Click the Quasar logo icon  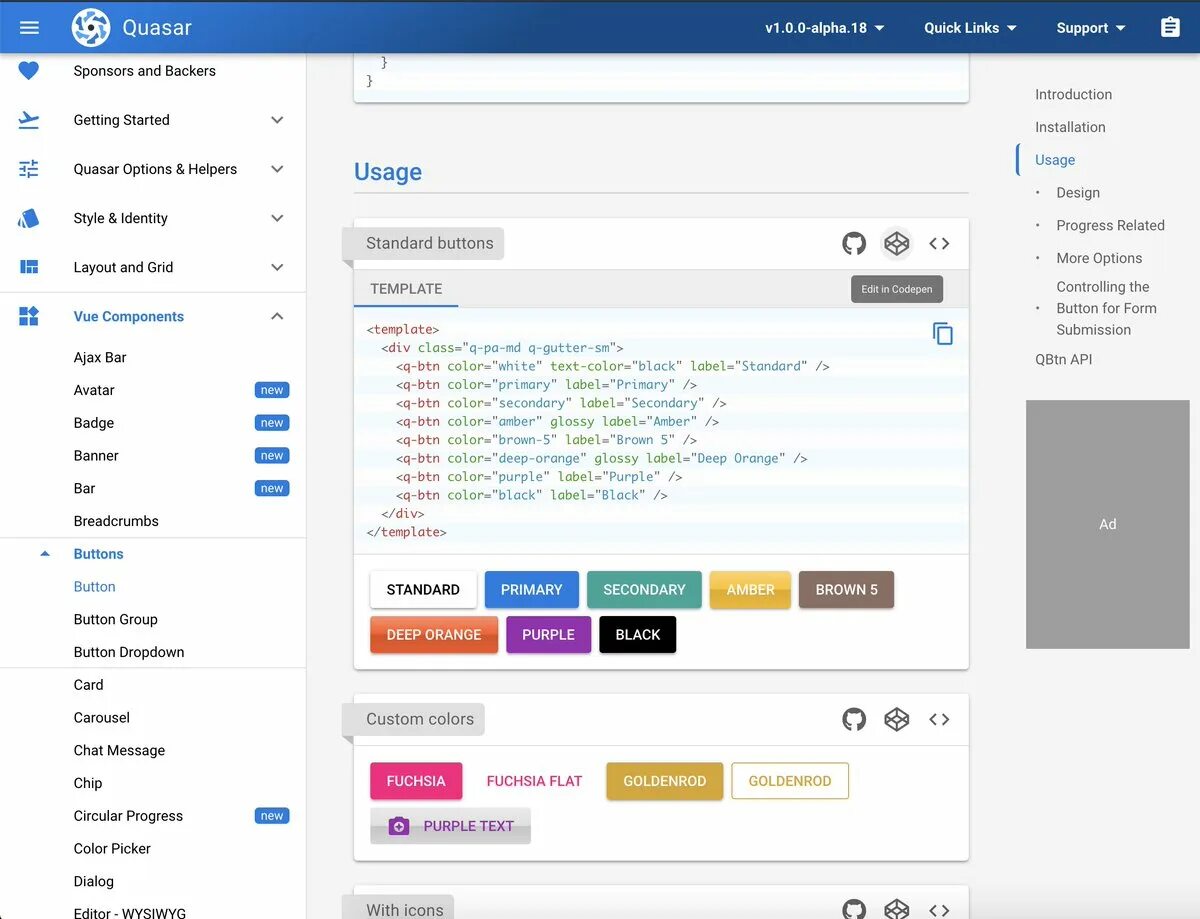click(x=91, y=27)
